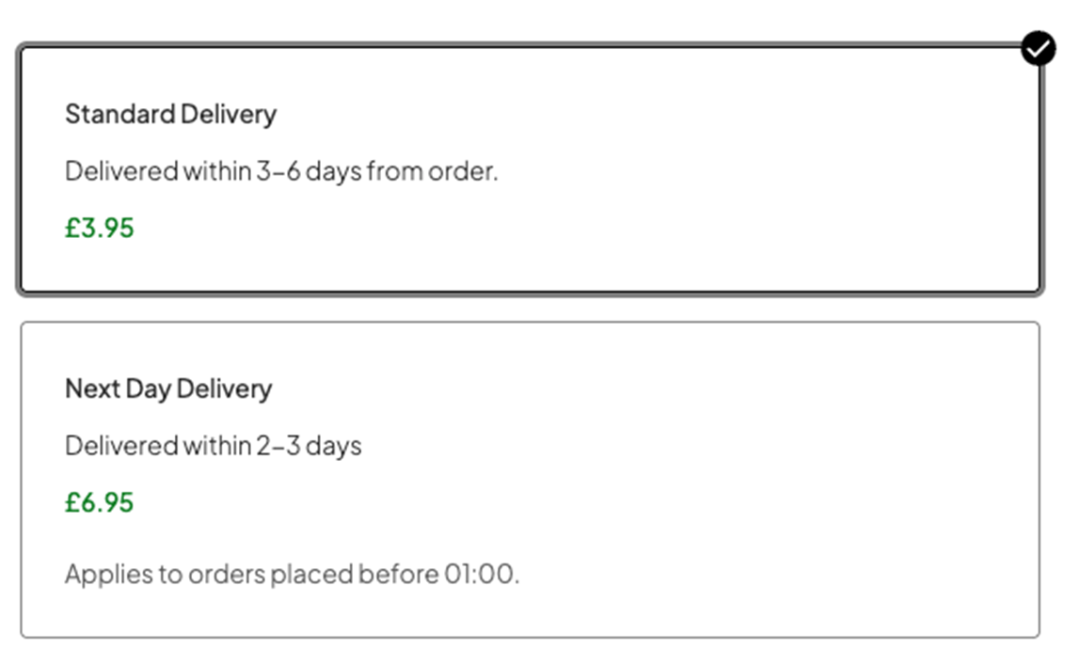1080x649 pixels.
Task: Click the word 'Next' in second option
Action: [93, 389]
